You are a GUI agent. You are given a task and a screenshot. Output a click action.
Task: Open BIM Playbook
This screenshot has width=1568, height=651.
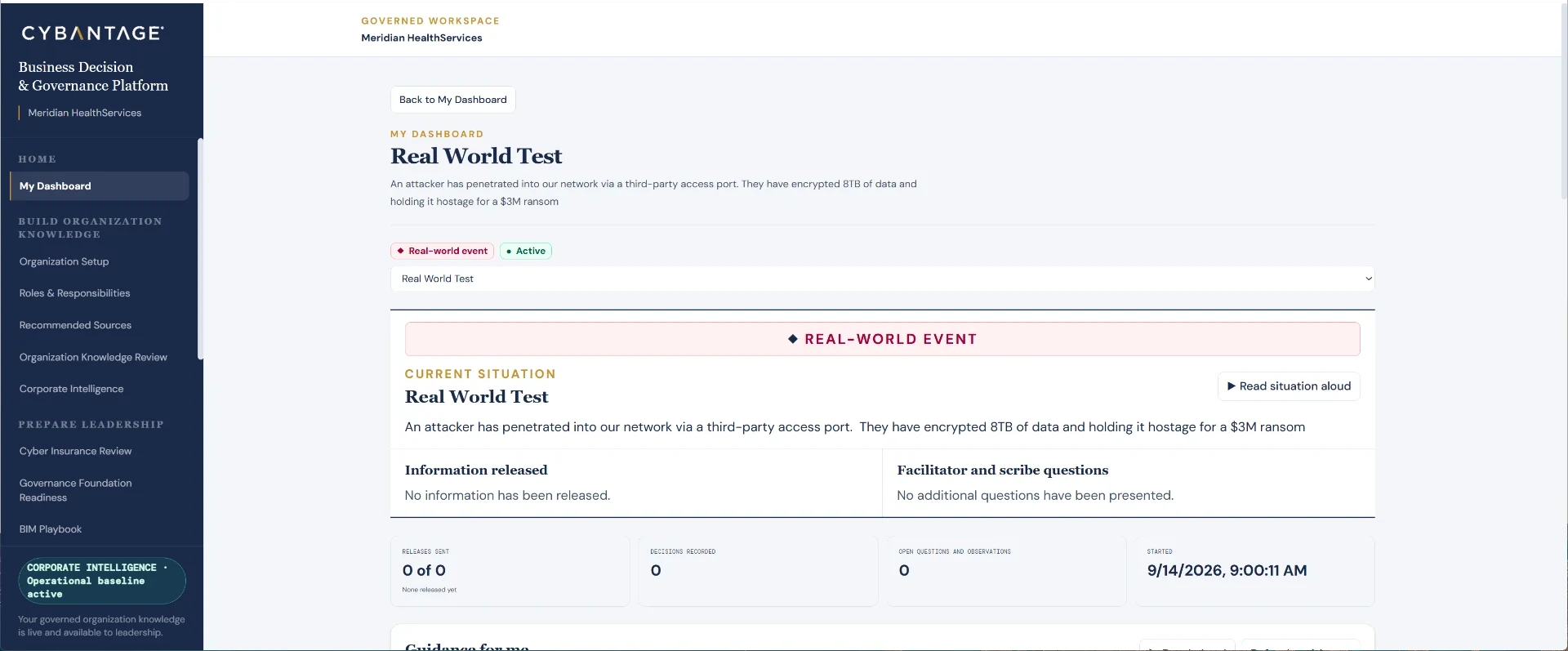coord(50,529)
